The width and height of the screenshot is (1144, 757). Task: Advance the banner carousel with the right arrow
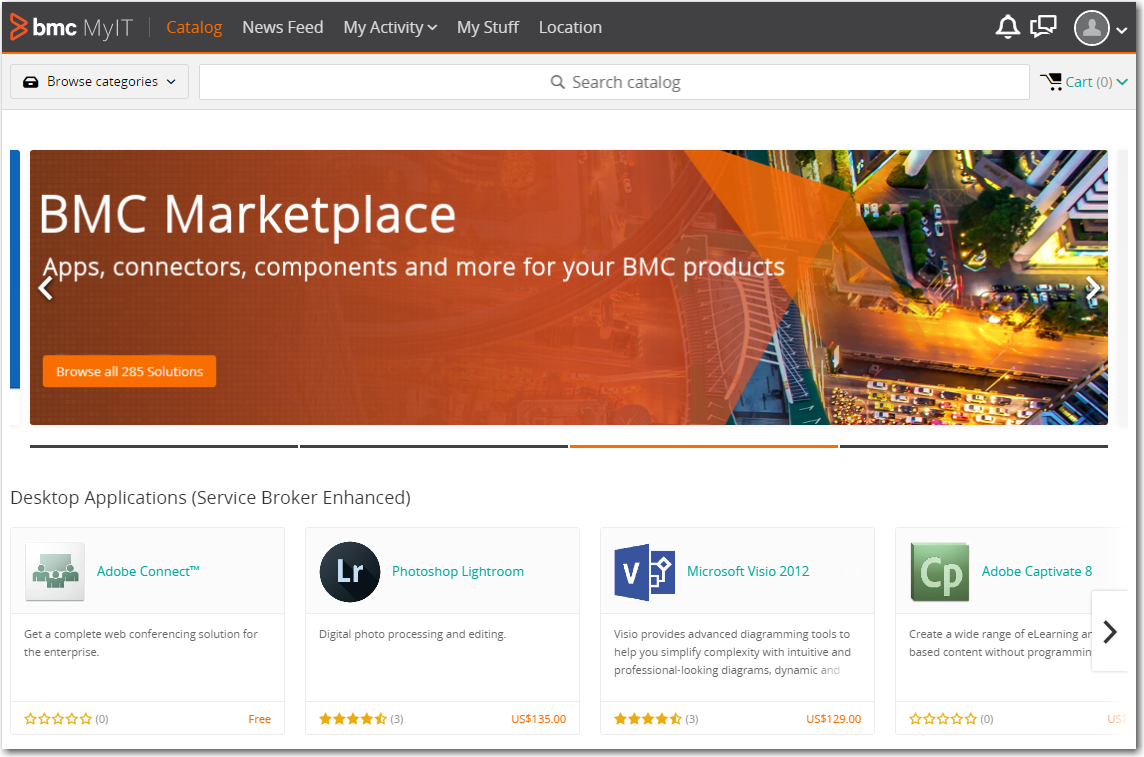click(1092, 287)
